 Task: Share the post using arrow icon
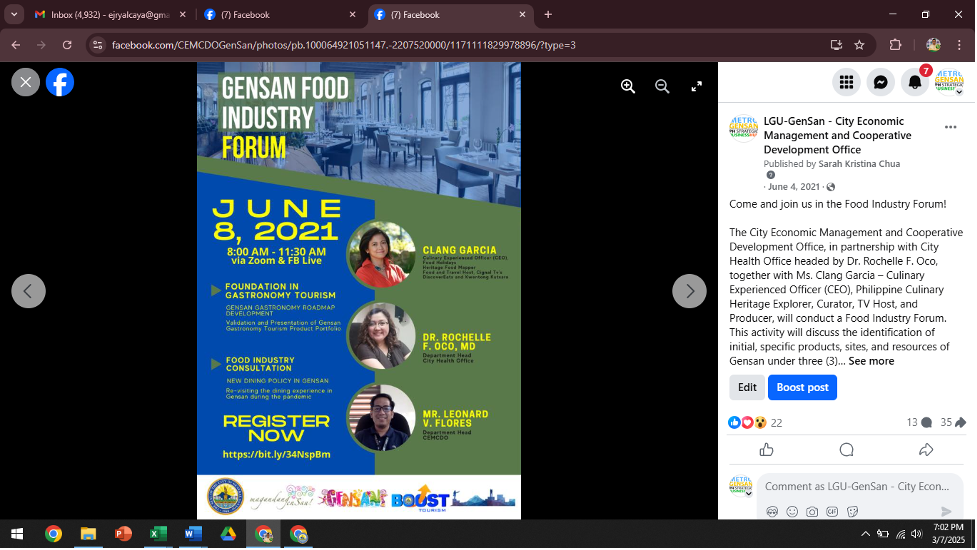(x=926, y=450)
